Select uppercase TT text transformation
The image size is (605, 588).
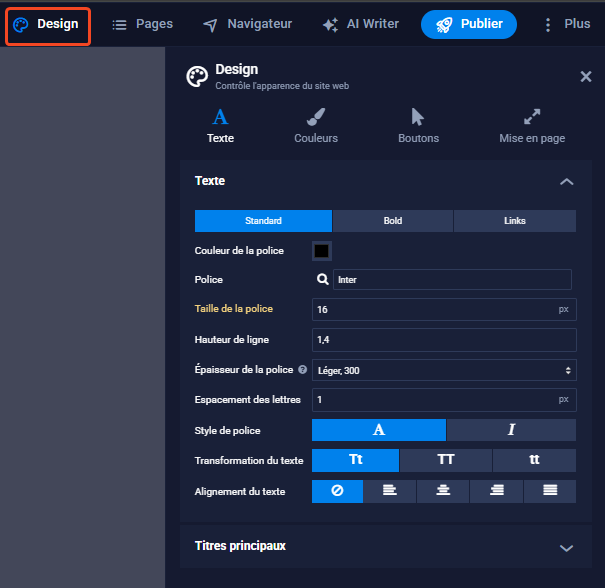(445, 460)
